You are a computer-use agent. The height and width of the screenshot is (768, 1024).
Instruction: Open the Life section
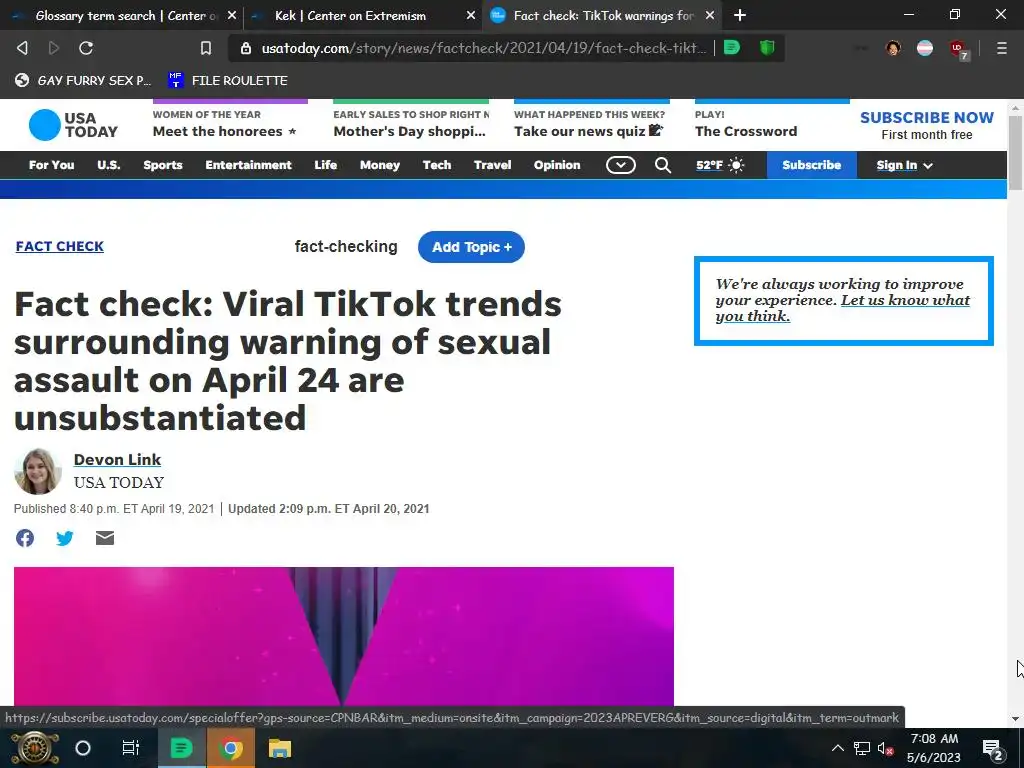pyautogui.click(x=325, y=165)
